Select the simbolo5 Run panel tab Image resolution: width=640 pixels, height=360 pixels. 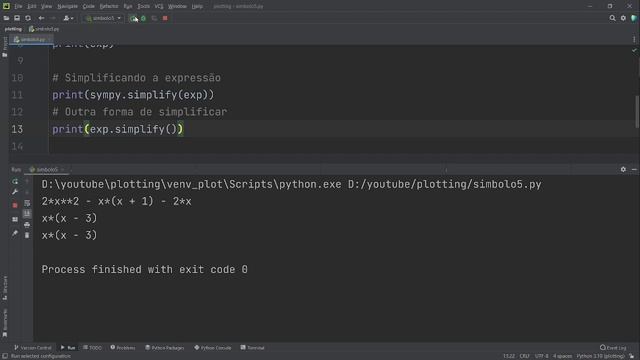46,169
